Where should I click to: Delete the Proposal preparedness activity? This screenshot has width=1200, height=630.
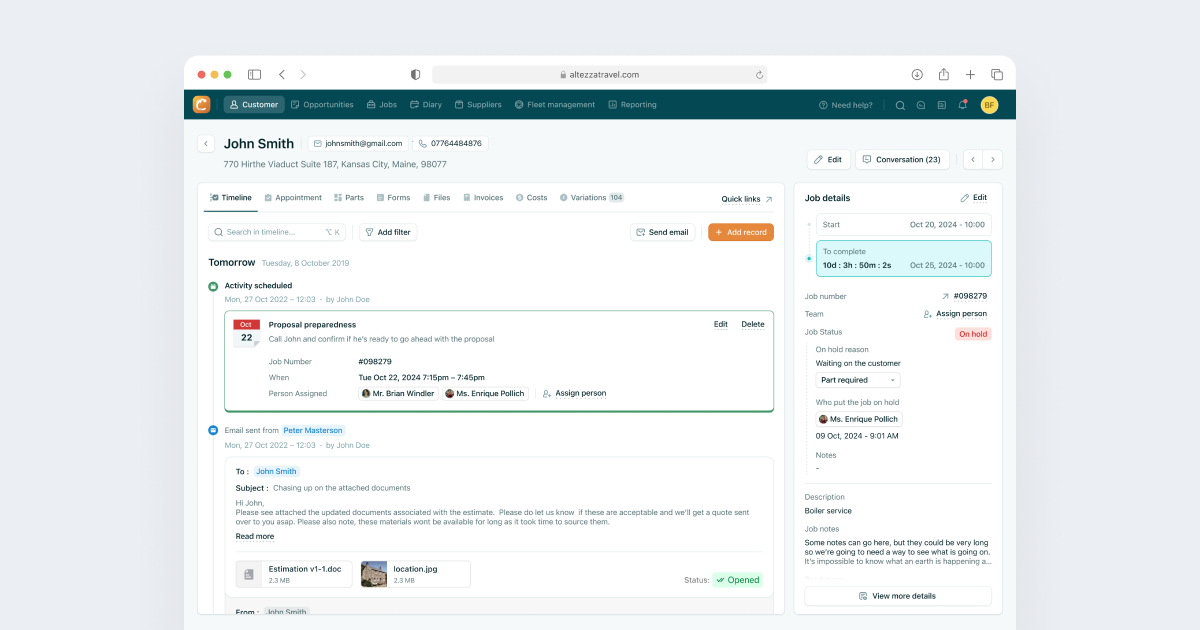pyautogui.click(x=753, y=324)
